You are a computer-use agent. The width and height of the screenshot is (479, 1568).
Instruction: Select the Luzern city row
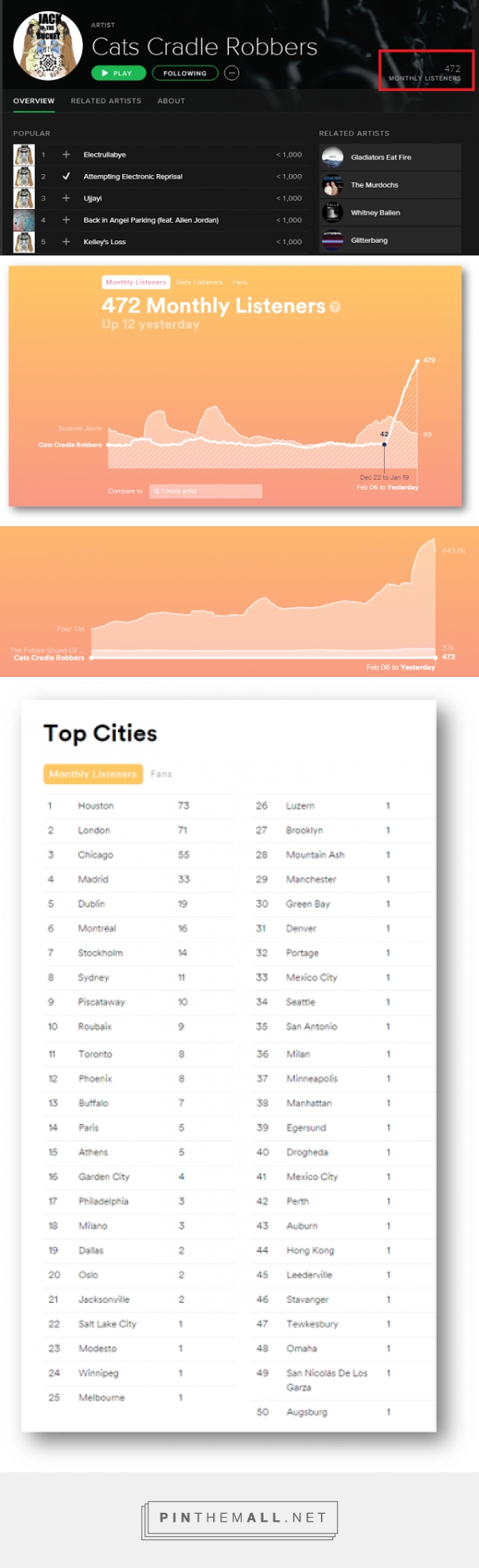pos(344,806)
